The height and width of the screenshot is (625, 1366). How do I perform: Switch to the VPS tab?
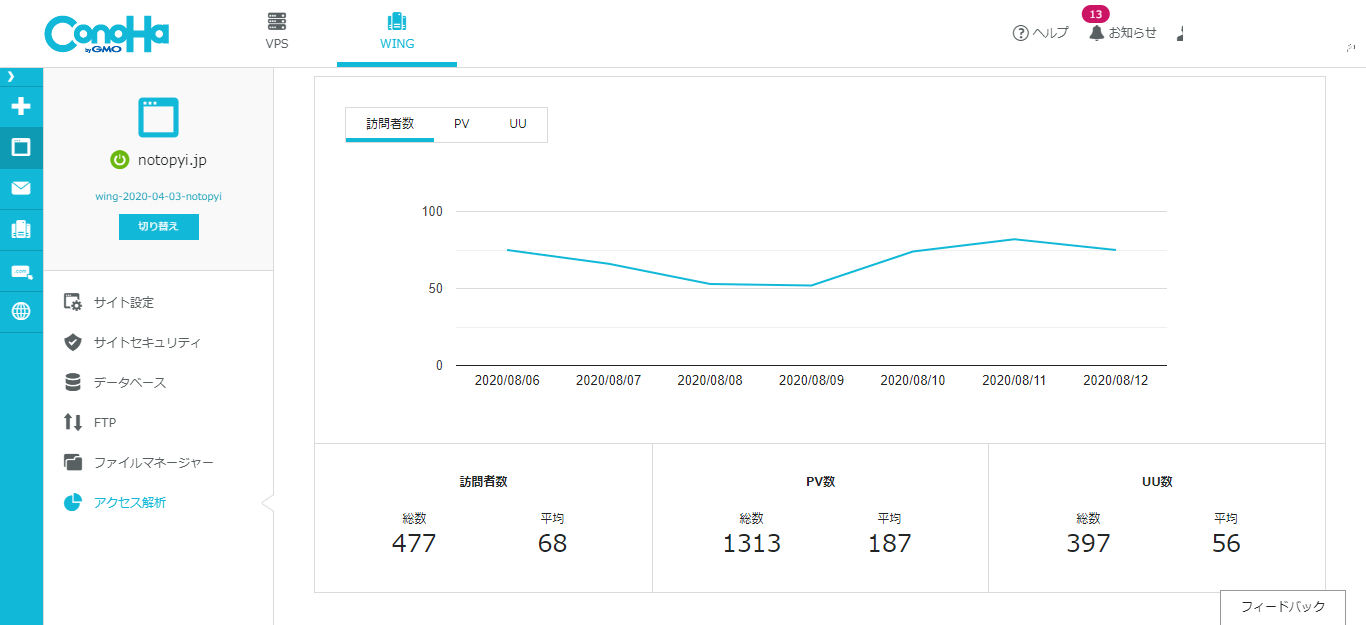click(277, 32)
